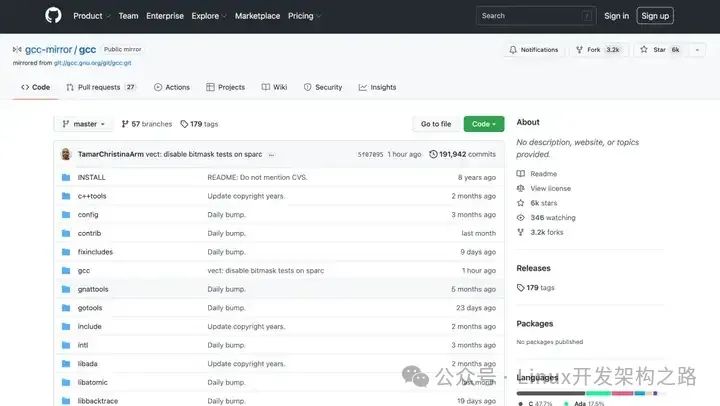The image size is (720, 406).
Task: Open the GitHub logo homepage
Action: pos(53,16)
